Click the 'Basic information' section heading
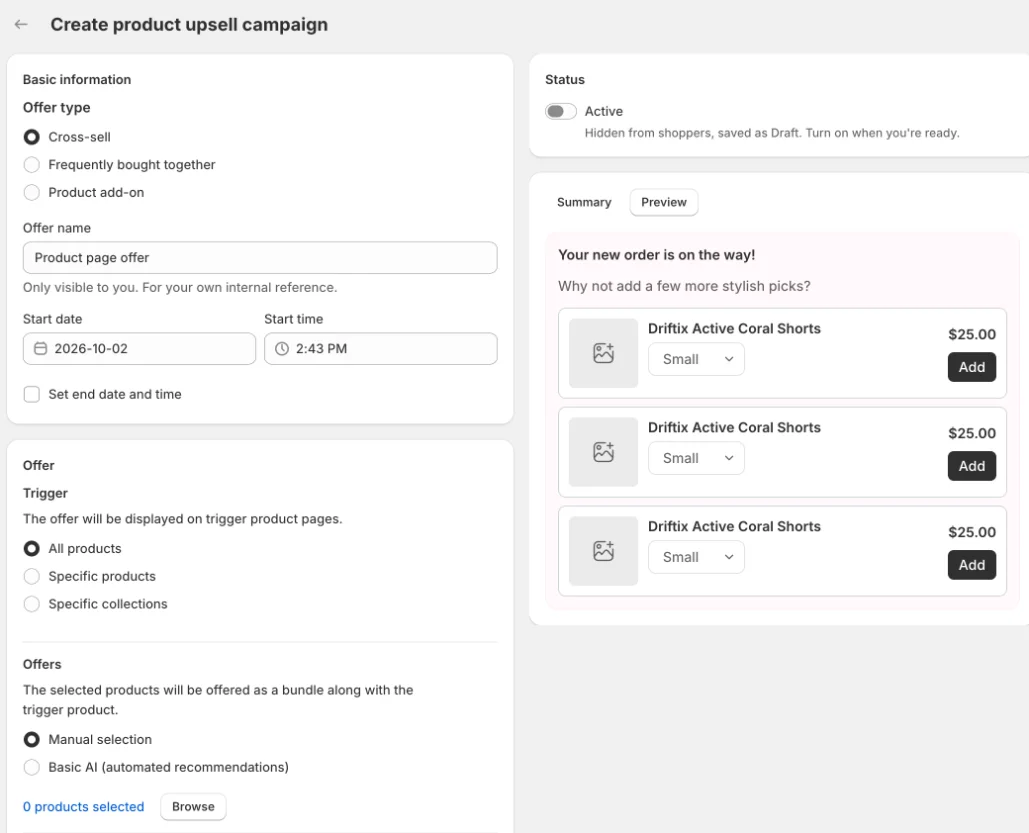Viewport: 1029px width, 833px height. coord(77,79)
